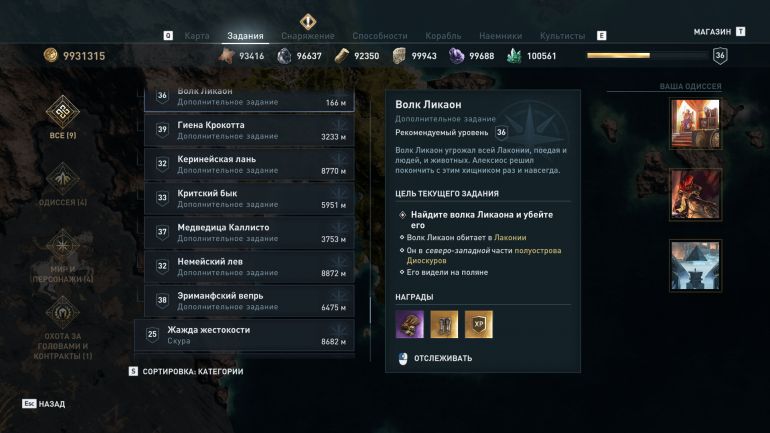The height and width of the screenshot is (433, 770).
Task: Click the experience progress bar
Action: click(647, 55)
